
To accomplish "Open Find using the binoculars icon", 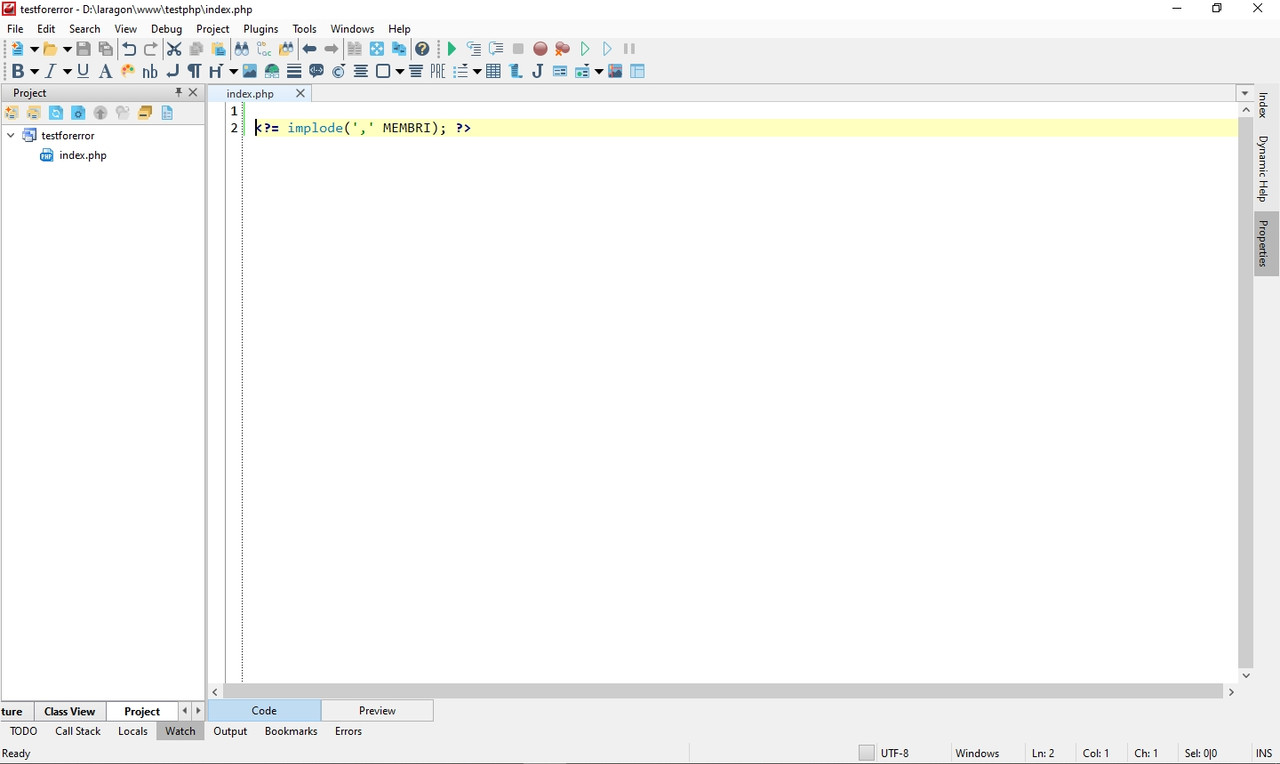I will (242, 49).
